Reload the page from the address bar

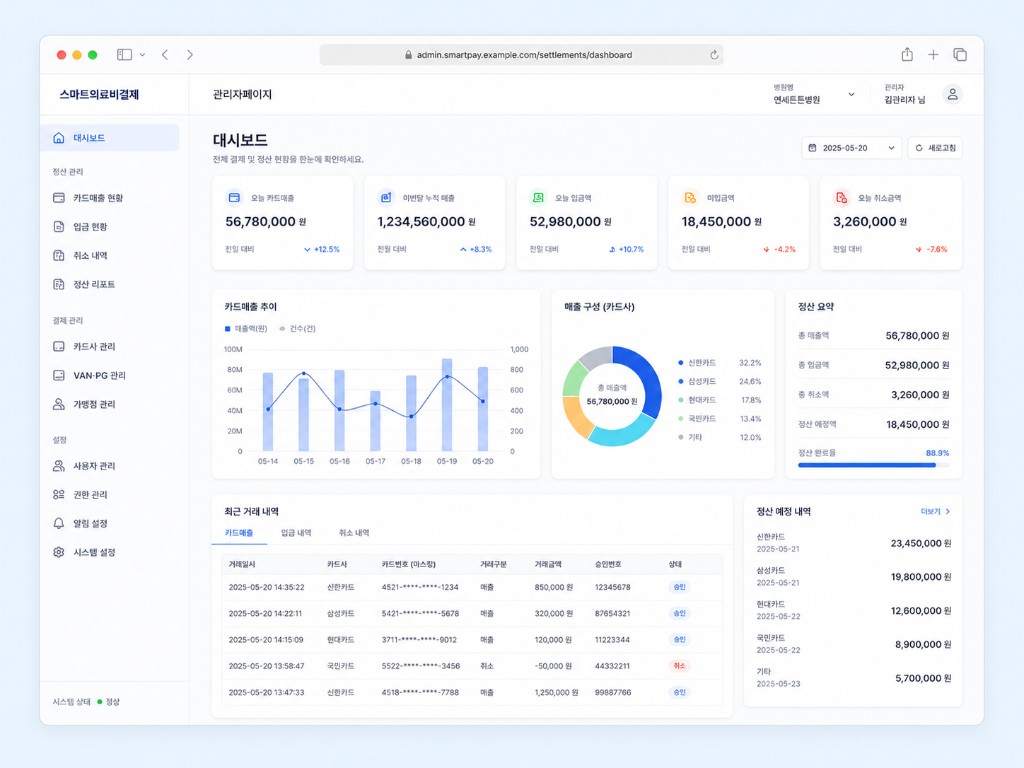pyautogui.click(x=714, y=55)
